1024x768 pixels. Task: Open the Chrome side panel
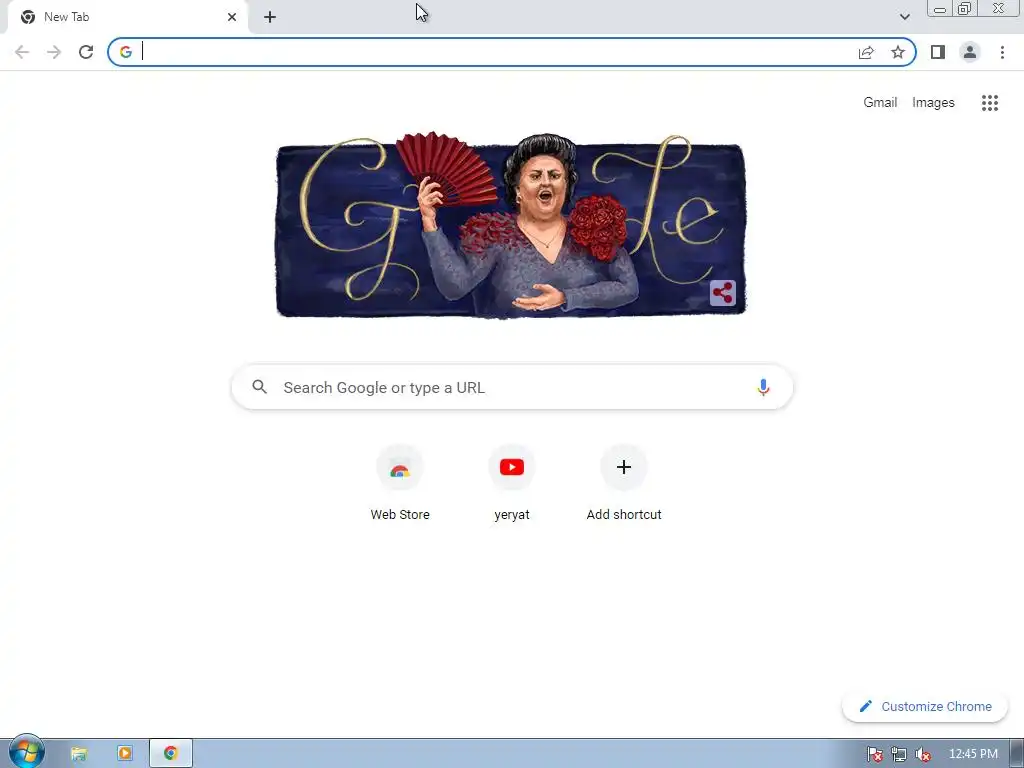938,52
